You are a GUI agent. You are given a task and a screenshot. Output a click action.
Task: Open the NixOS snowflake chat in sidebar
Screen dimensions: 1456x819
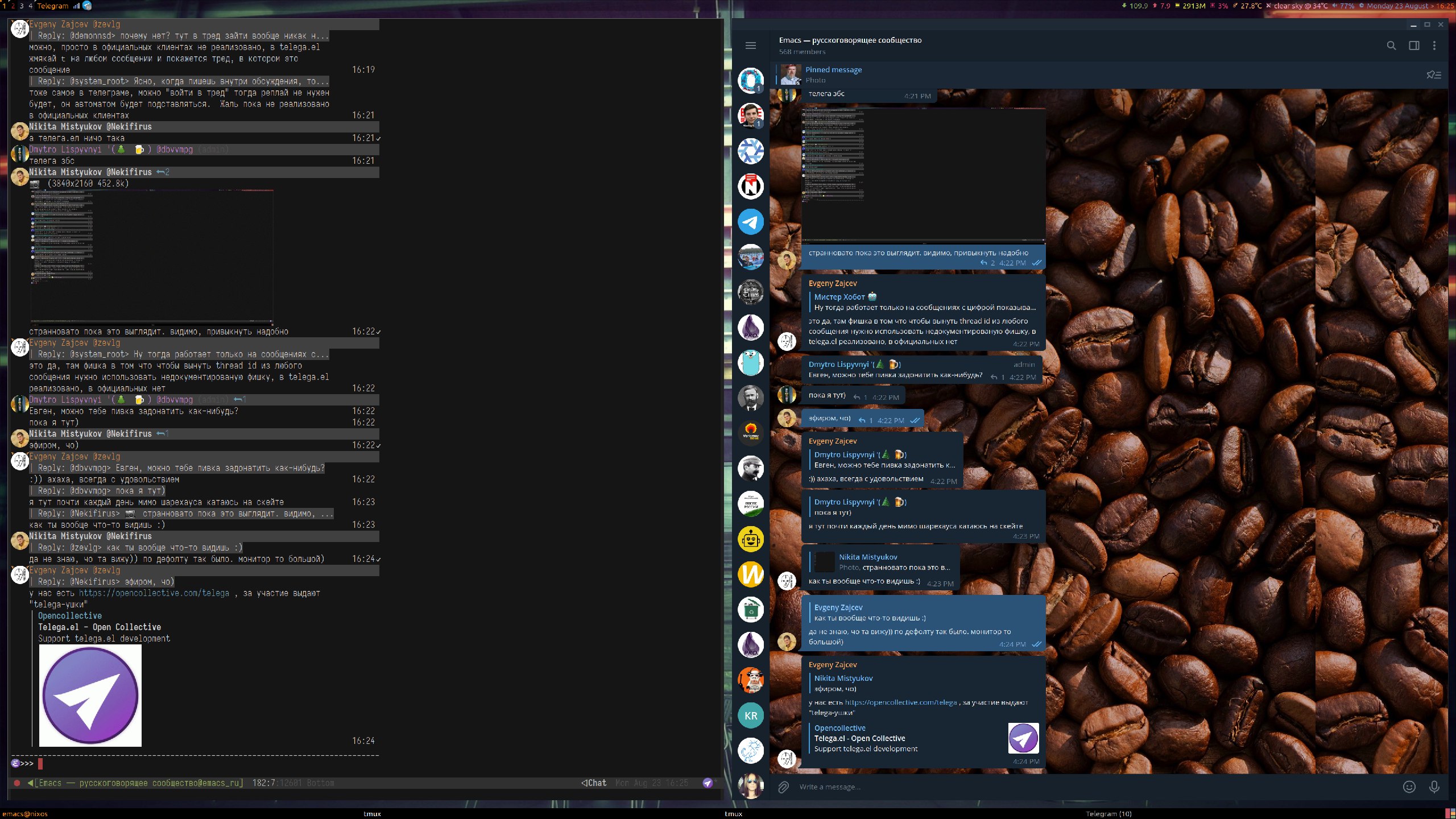[751, 151]
